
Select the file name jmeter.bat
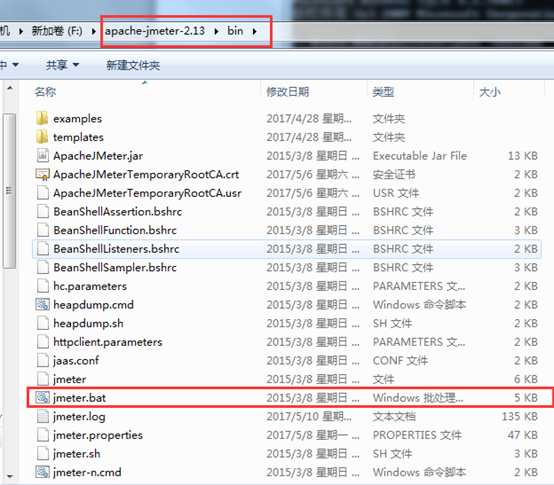(x=79, y=398)
